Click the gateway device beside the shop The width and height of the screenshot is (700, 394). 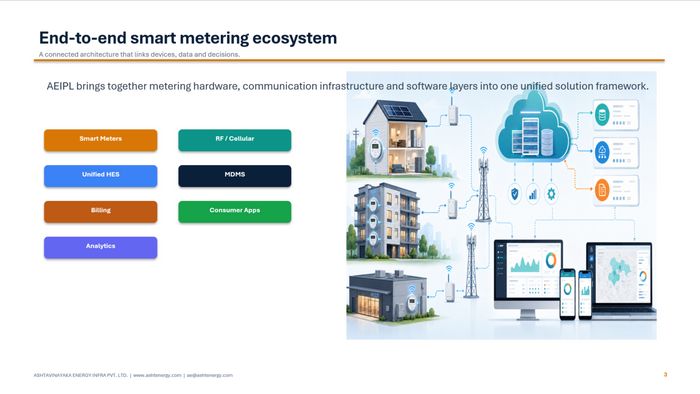[x=450, y=291]
